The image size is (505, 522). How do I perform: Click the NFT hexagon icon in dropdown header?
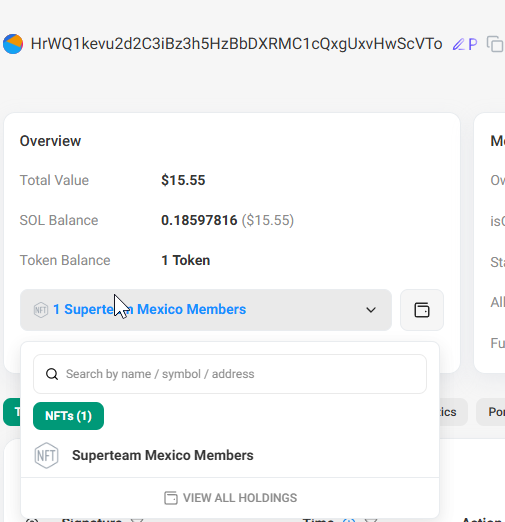click(x=41, y=310)
